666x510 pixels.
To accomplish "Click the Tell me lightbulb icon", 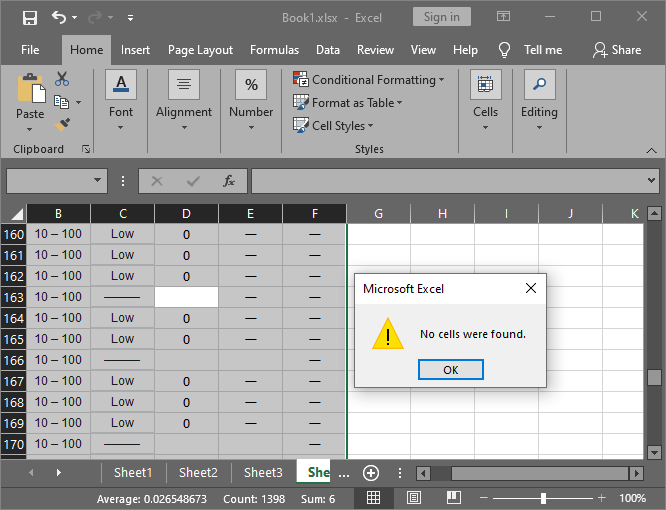I will coord(504,50).
